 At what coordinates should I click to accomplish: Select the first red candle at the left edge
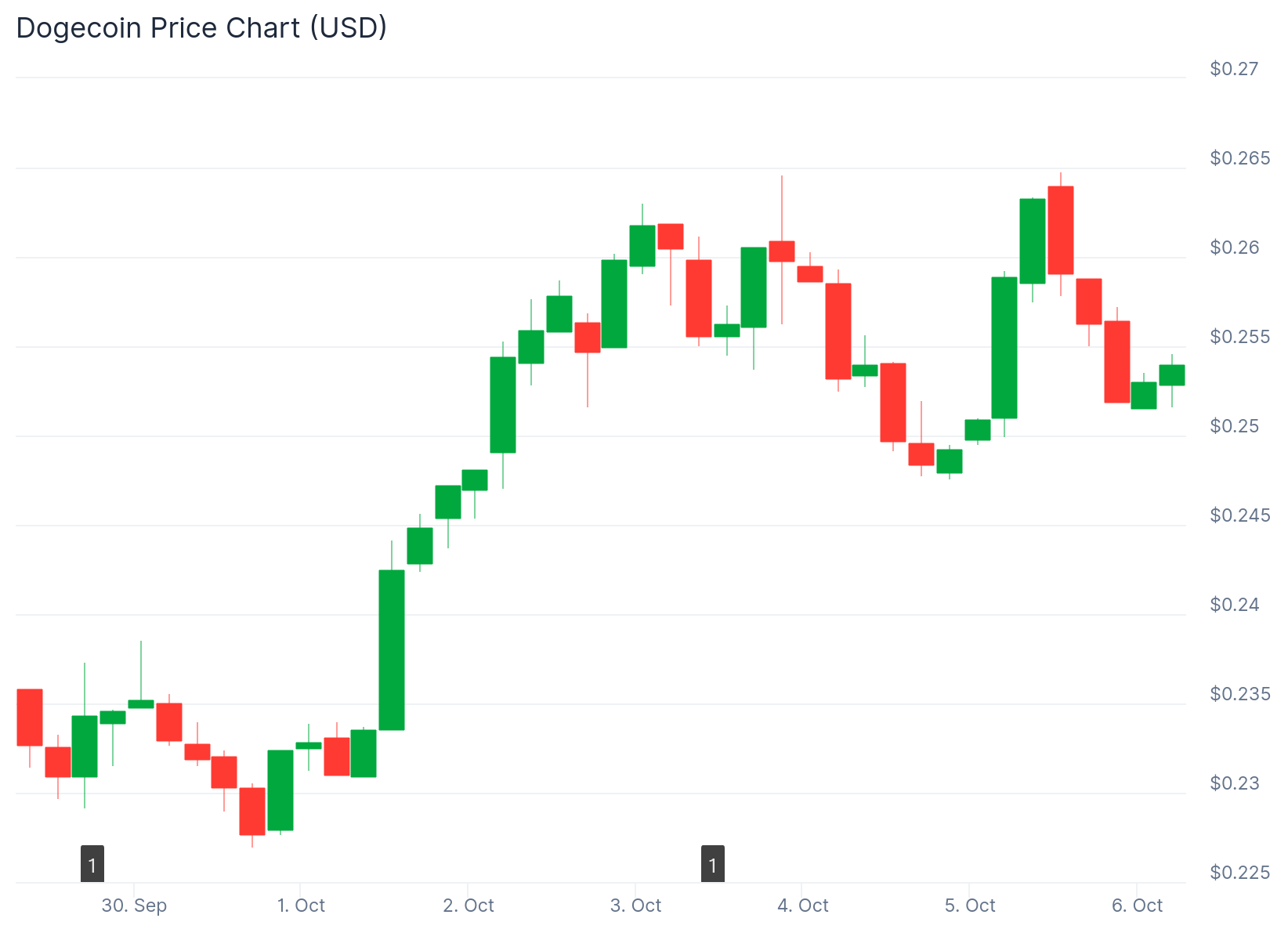coord(30,718)
